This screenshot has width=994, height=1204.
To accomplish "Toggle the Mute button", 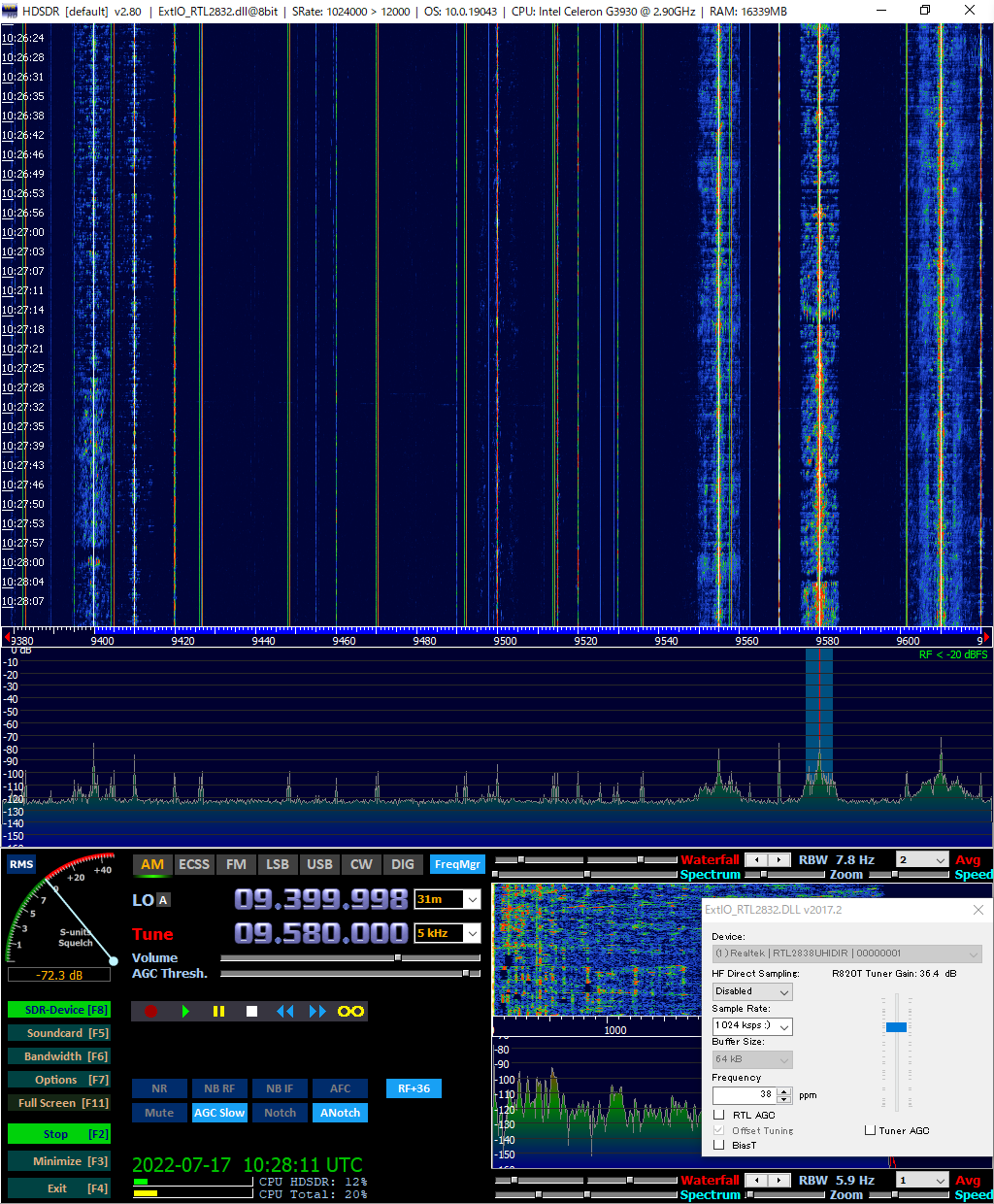I will (159, 1113).
